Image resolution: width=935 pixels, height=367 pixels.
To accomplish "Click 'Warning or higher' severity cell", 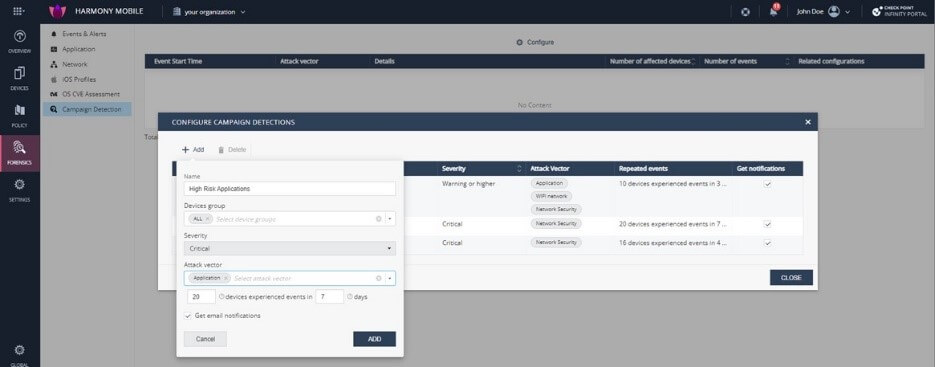I will coord(469,184).
